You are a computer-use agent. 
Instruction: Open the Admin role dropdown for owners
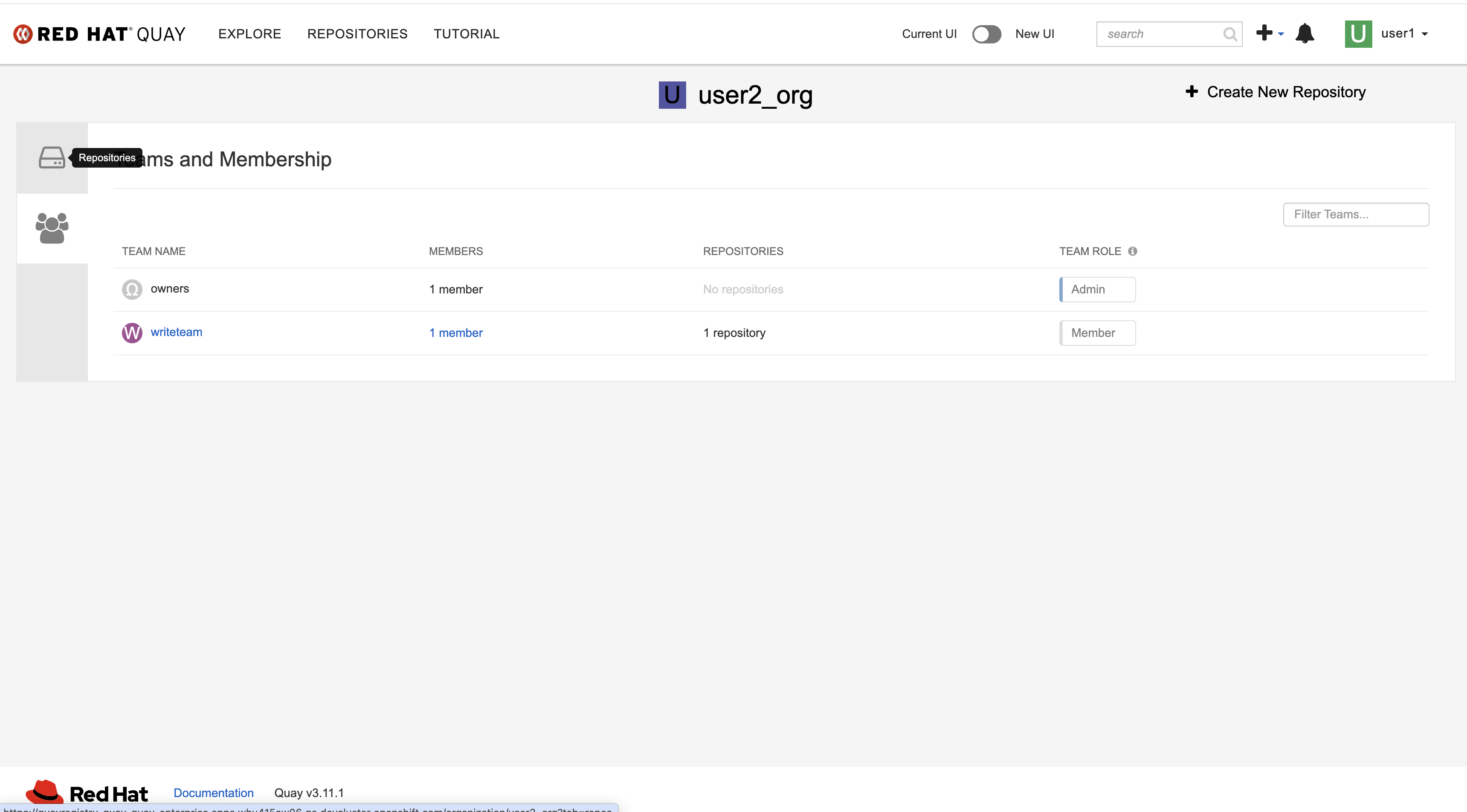(1097, 289)
